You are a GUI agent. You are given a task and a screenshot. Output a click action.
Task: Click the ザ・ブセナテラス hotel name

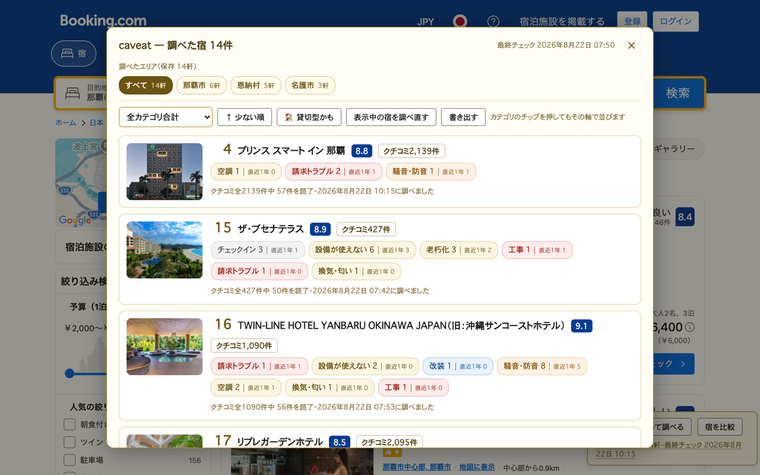coord(270,229)
